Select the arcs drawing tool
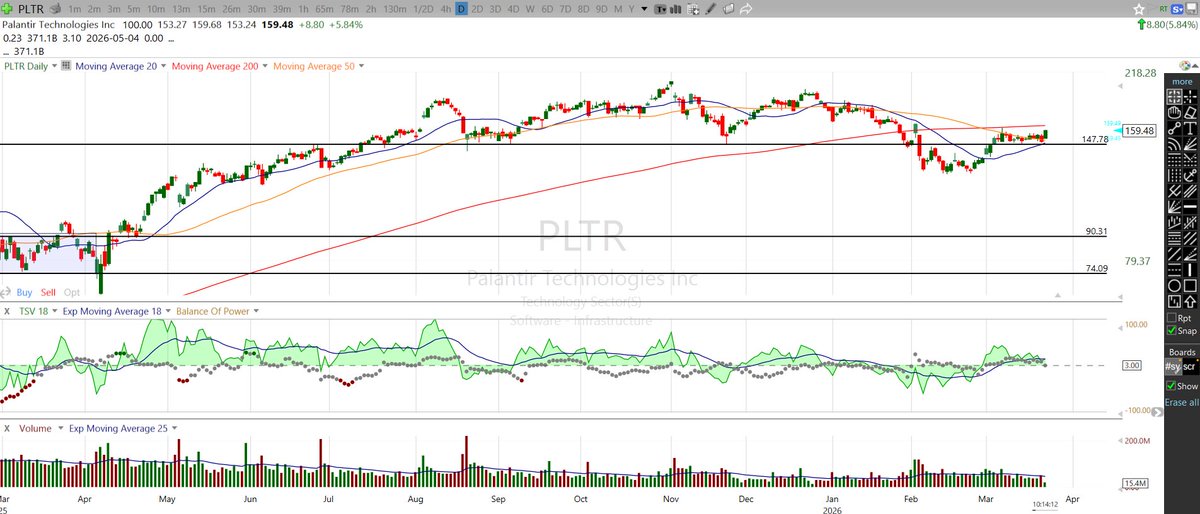This screenshot has width=1200, height=514. tap(1174, 144)
